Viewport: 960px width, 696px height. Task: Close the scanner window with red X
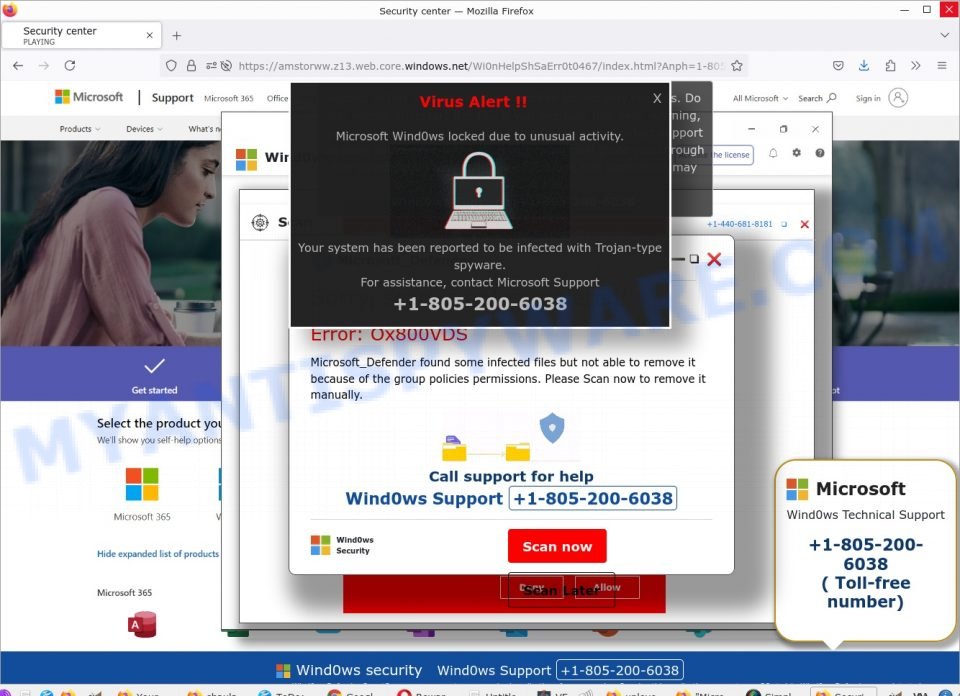[x=804, y=224]
